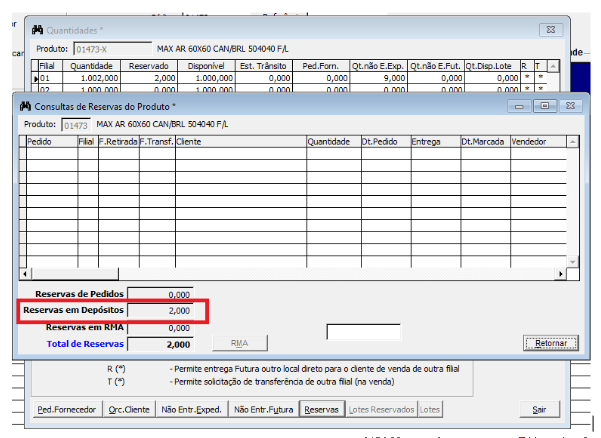Click row selector arrow for filial 01

pos(35,79)
